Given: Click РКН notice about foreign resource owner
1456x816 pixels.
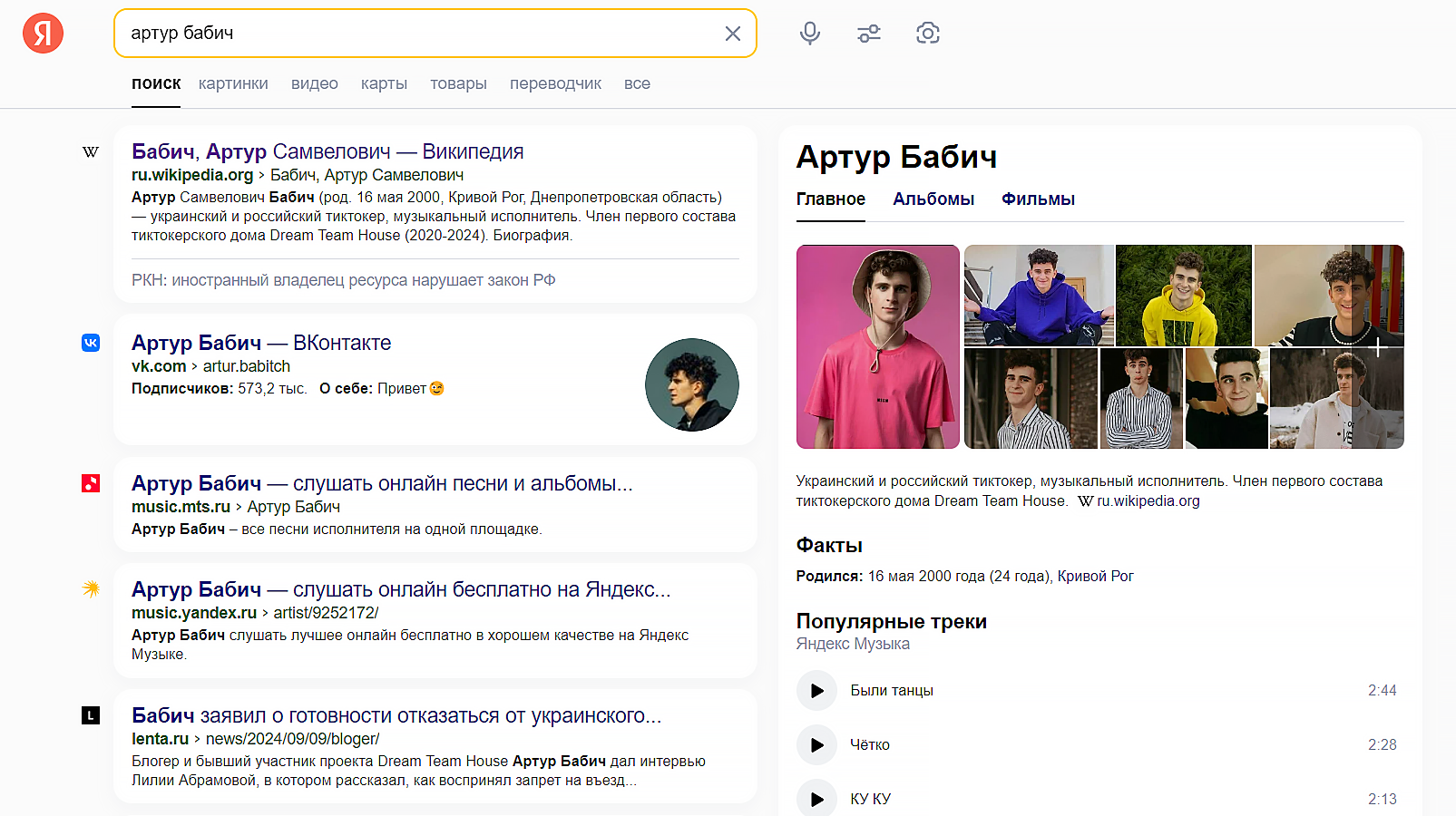Looking at the screenshot, I should (344, 280).
